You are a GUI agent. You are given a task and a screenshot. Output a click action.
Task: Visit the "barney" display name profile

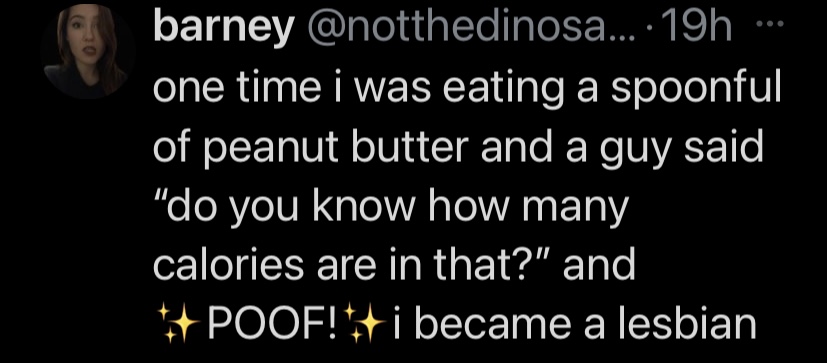pyautogui.click(x=223, y=31)
